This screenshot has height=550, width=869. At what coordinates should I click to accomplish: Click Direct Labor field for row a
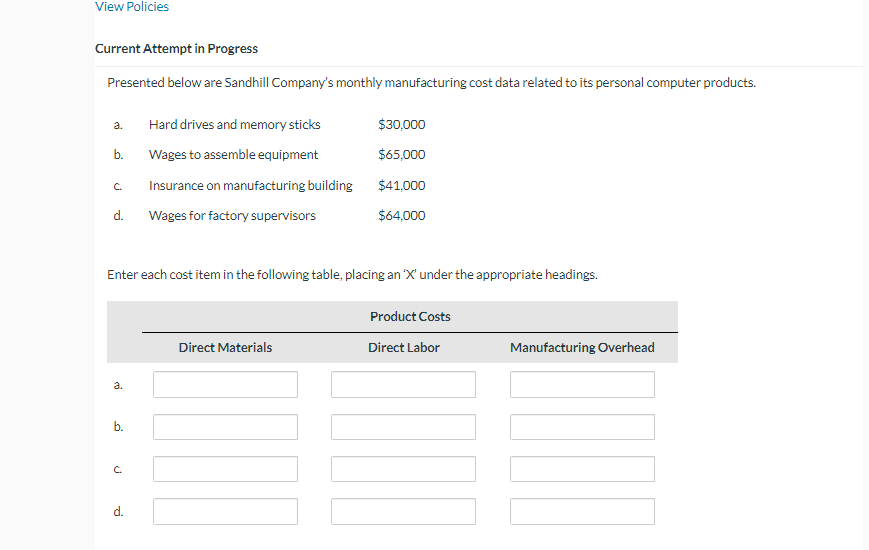click(403, 385)
